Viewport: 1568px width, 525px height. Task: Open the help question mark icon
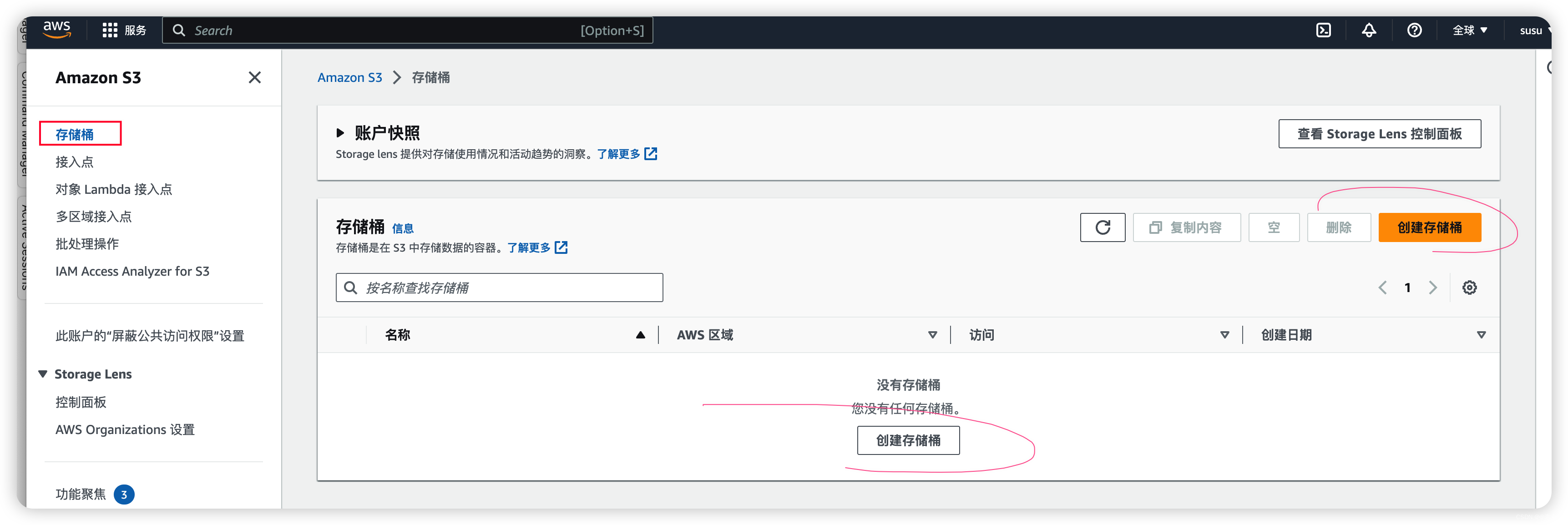1414,30
